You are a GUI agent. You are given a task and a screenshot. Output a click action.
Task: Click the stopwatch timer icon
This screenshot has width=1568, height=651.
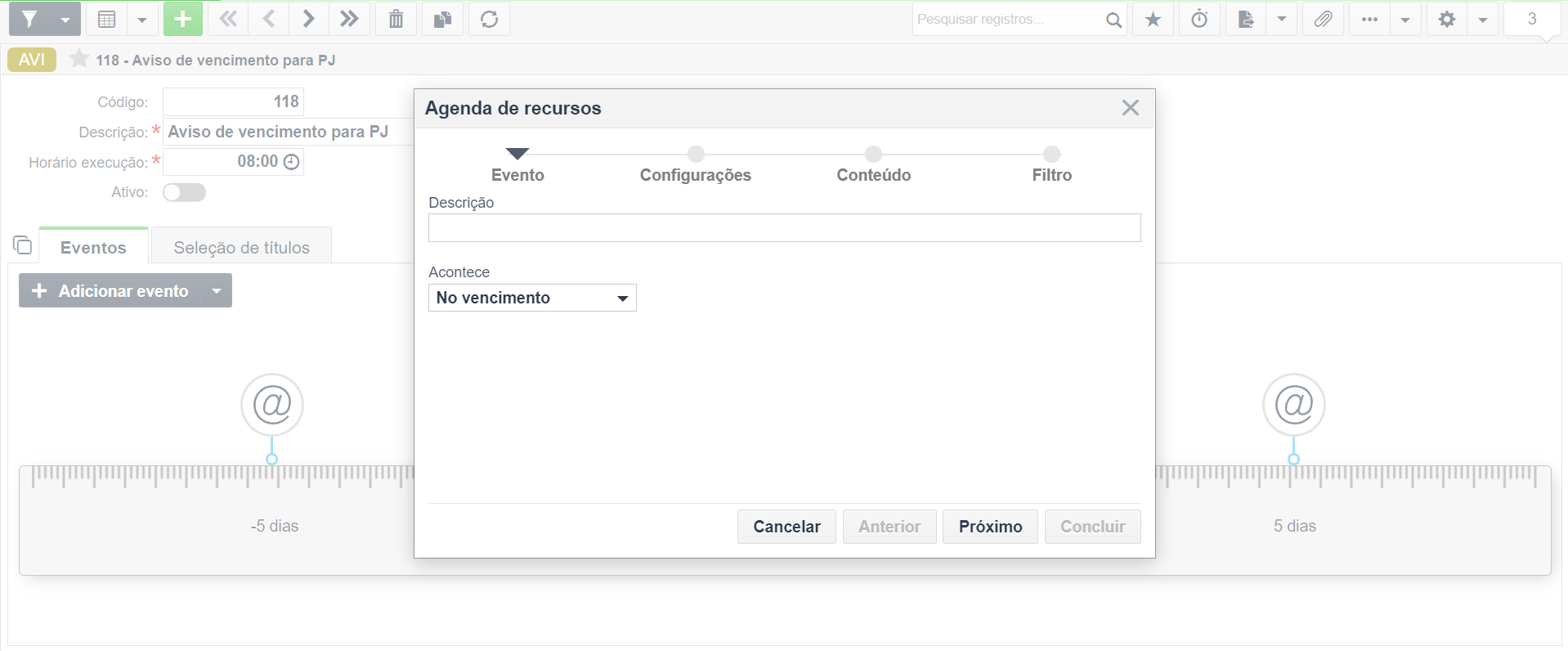click(x=1199, y=19)
